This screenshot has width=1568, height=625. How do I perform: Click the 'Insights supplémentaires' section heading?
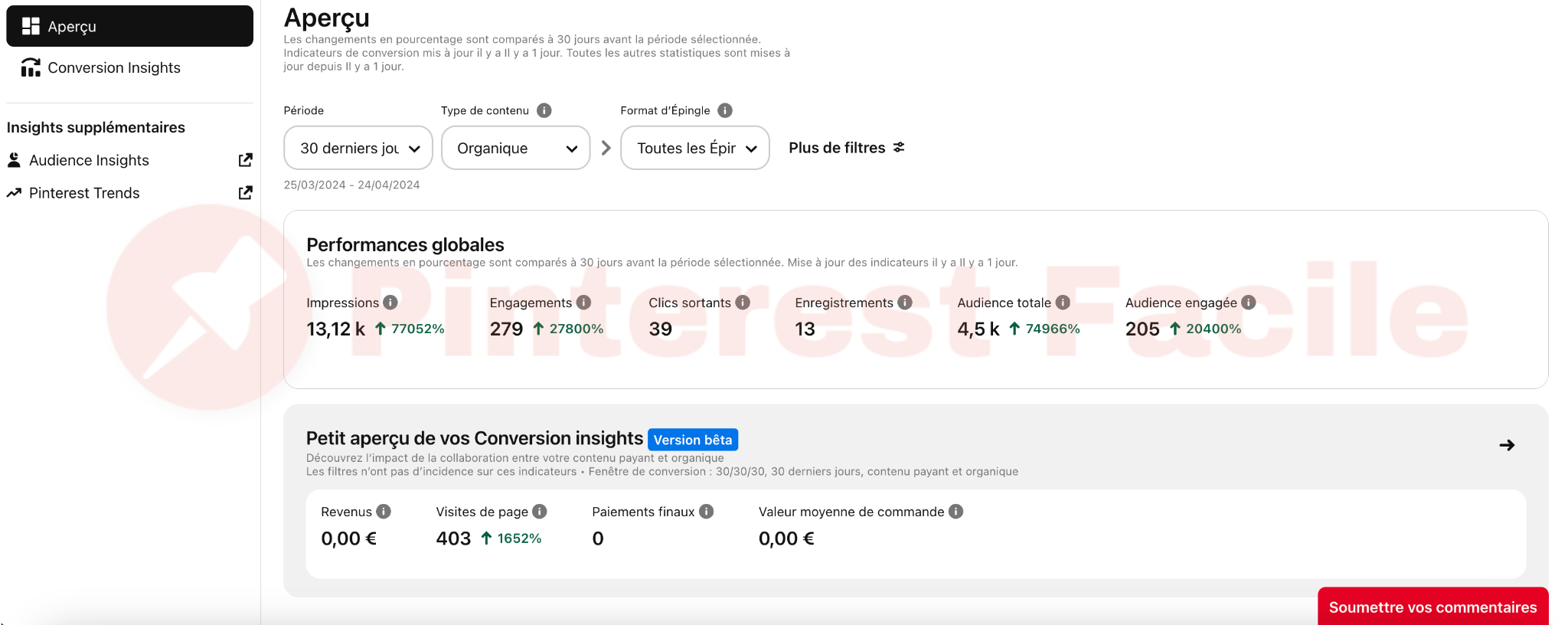point(96,127)
